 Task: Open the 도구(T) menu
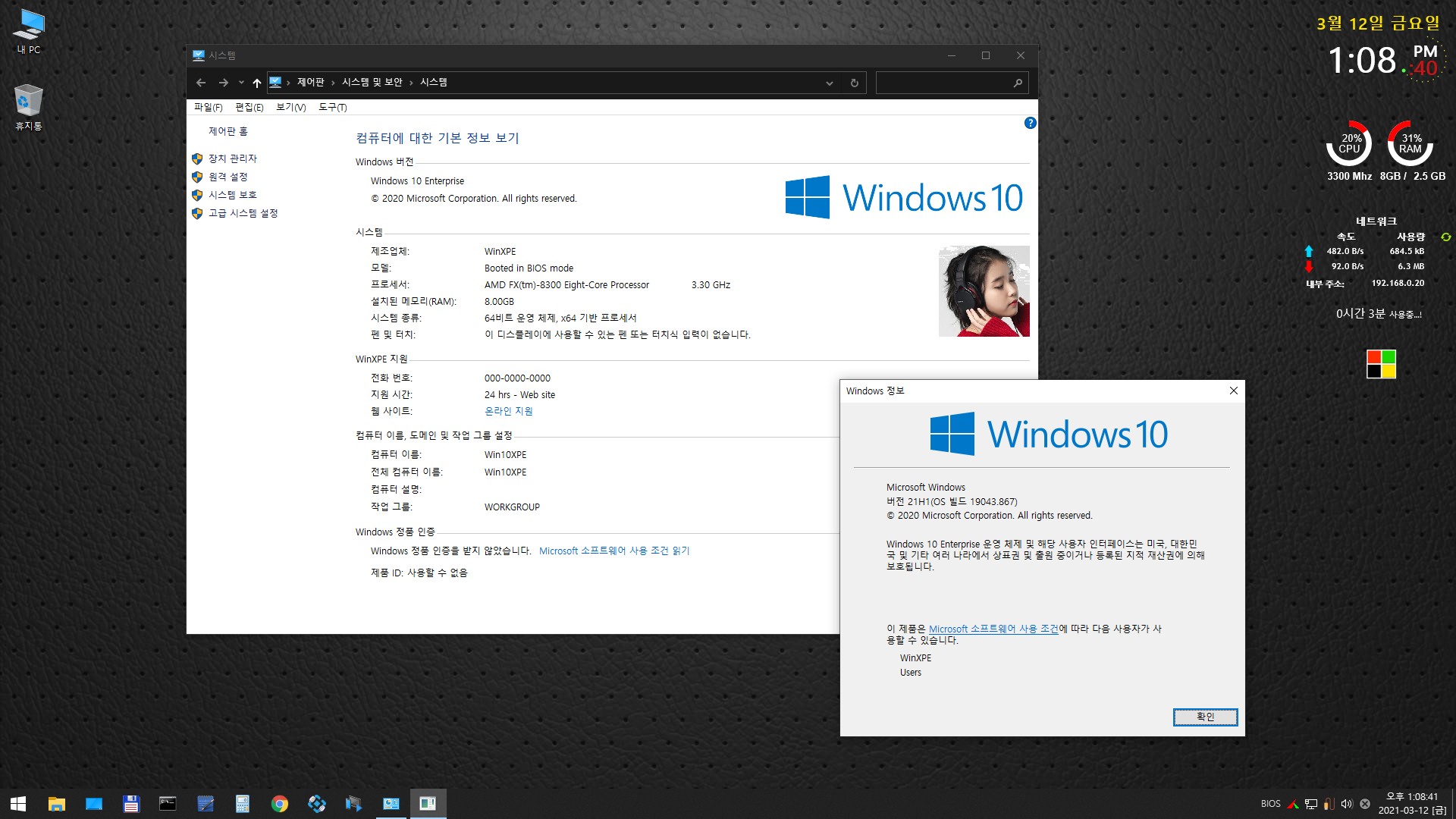click(x=332, y=107)
